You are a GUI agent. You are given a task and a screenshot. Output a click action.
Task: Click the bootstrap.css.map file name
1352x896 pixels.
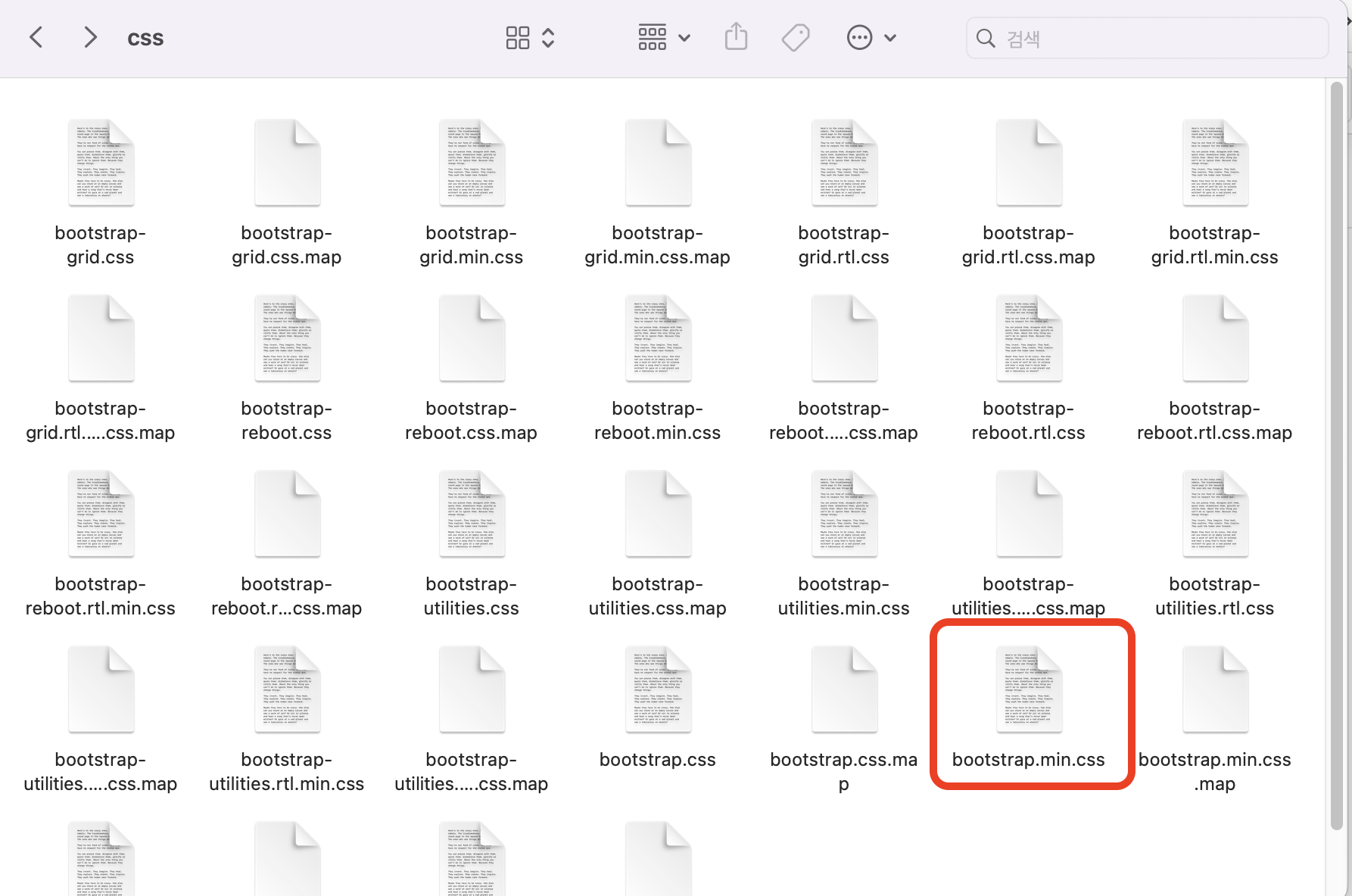point(844,771)
